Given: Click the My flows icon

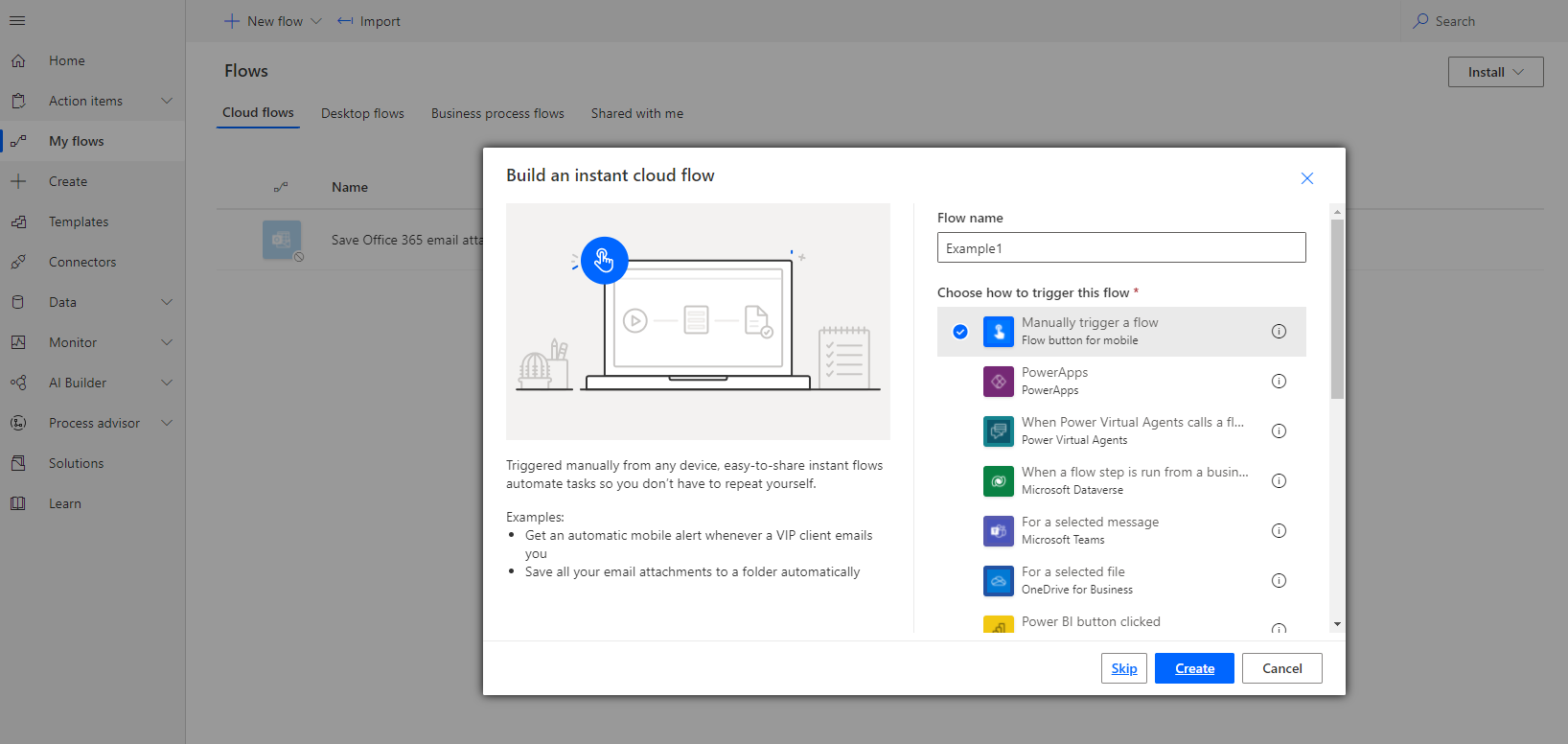Looking at the screenshot, I should click(18, 141).
